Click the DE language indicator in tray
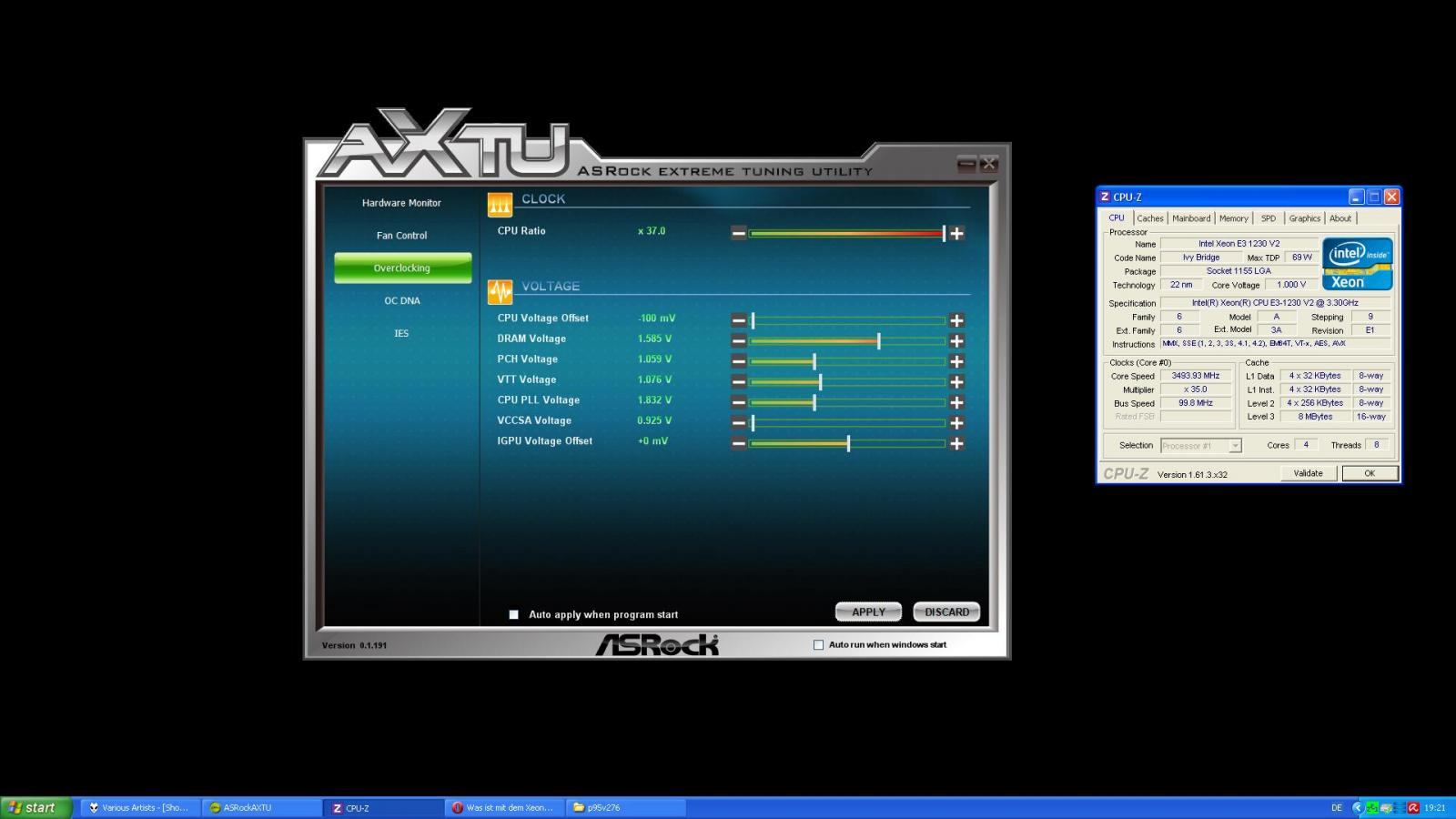The width and height of the screenshot is (1456, 819). pos(1337,807)
